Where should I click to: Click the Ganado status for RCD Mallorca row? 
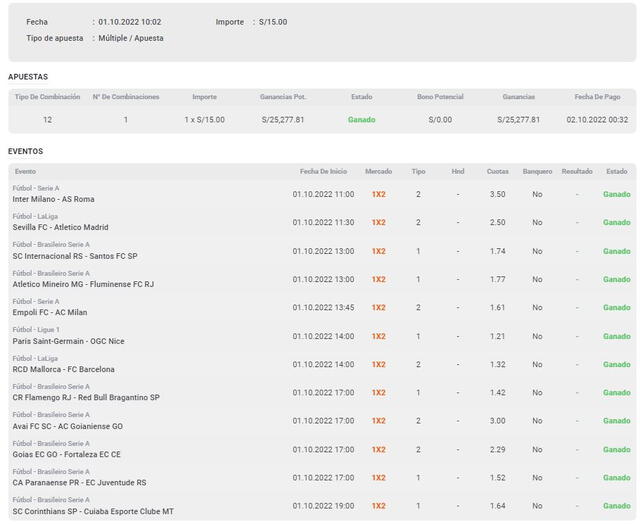pos(617,364)
